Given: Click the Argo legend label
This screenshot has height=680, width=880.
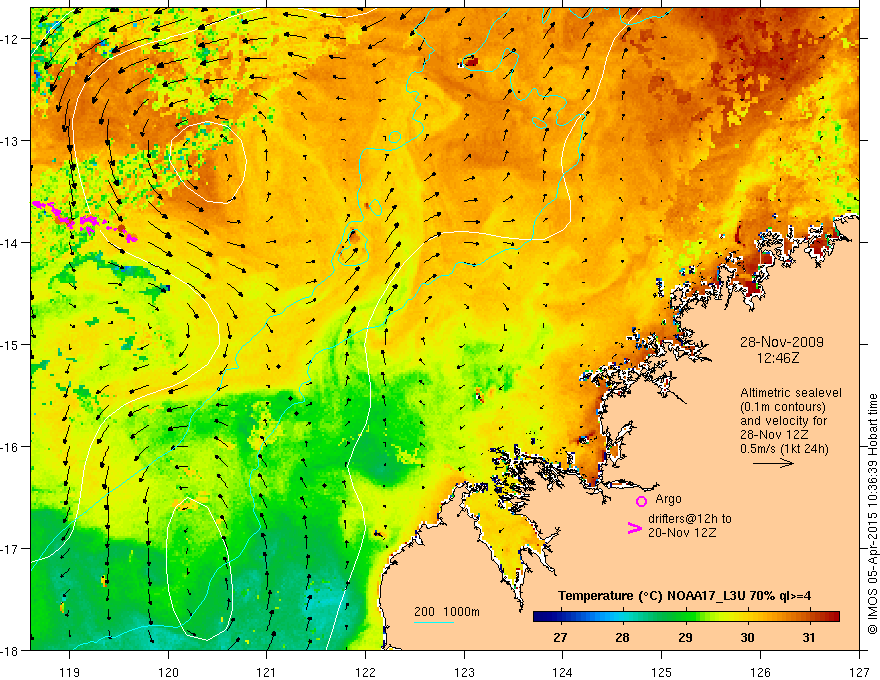Looking at the screenshot, I should 668,499.
